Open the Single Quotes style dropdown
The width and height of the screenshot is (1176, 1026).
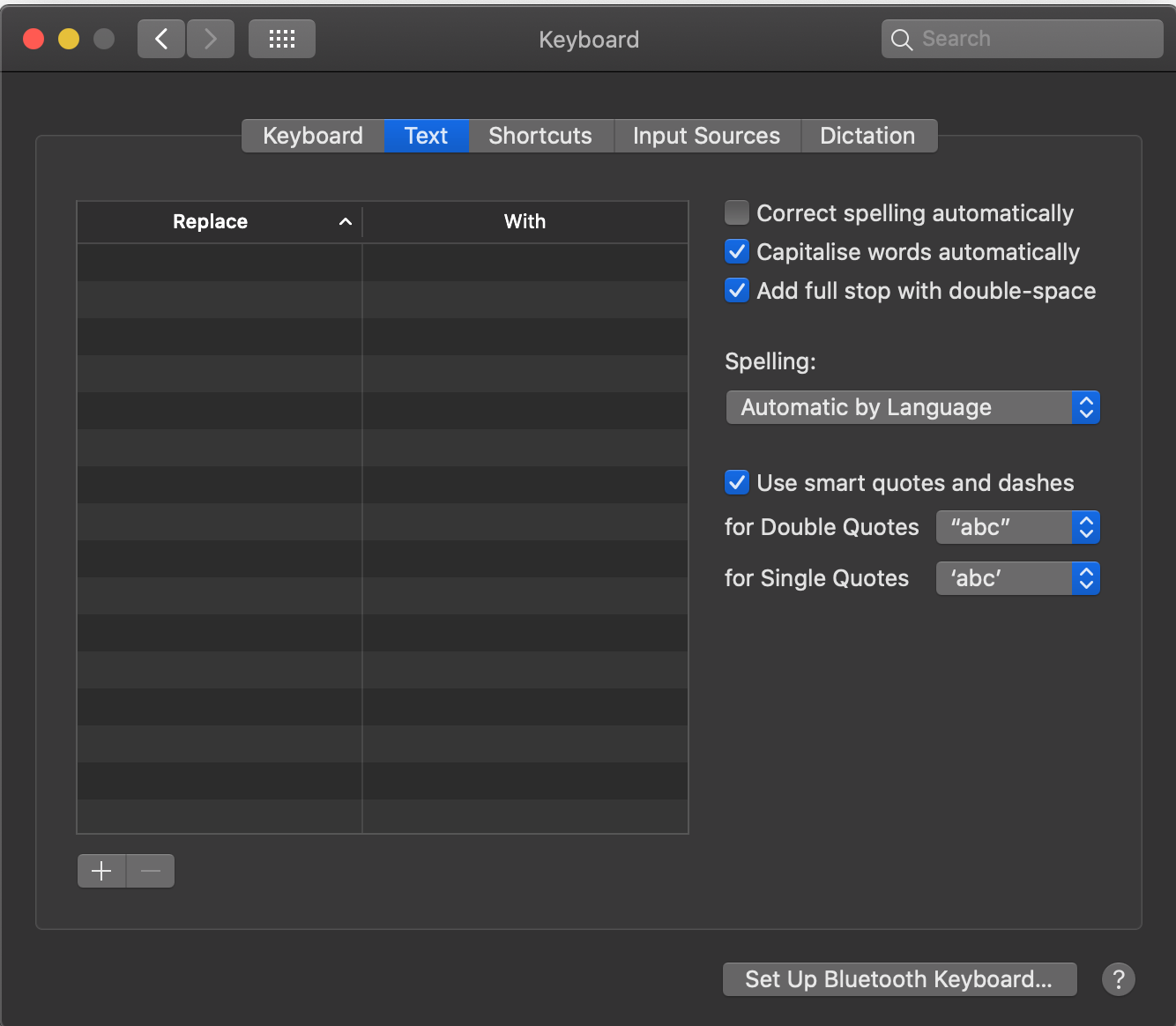(1017, 578)
